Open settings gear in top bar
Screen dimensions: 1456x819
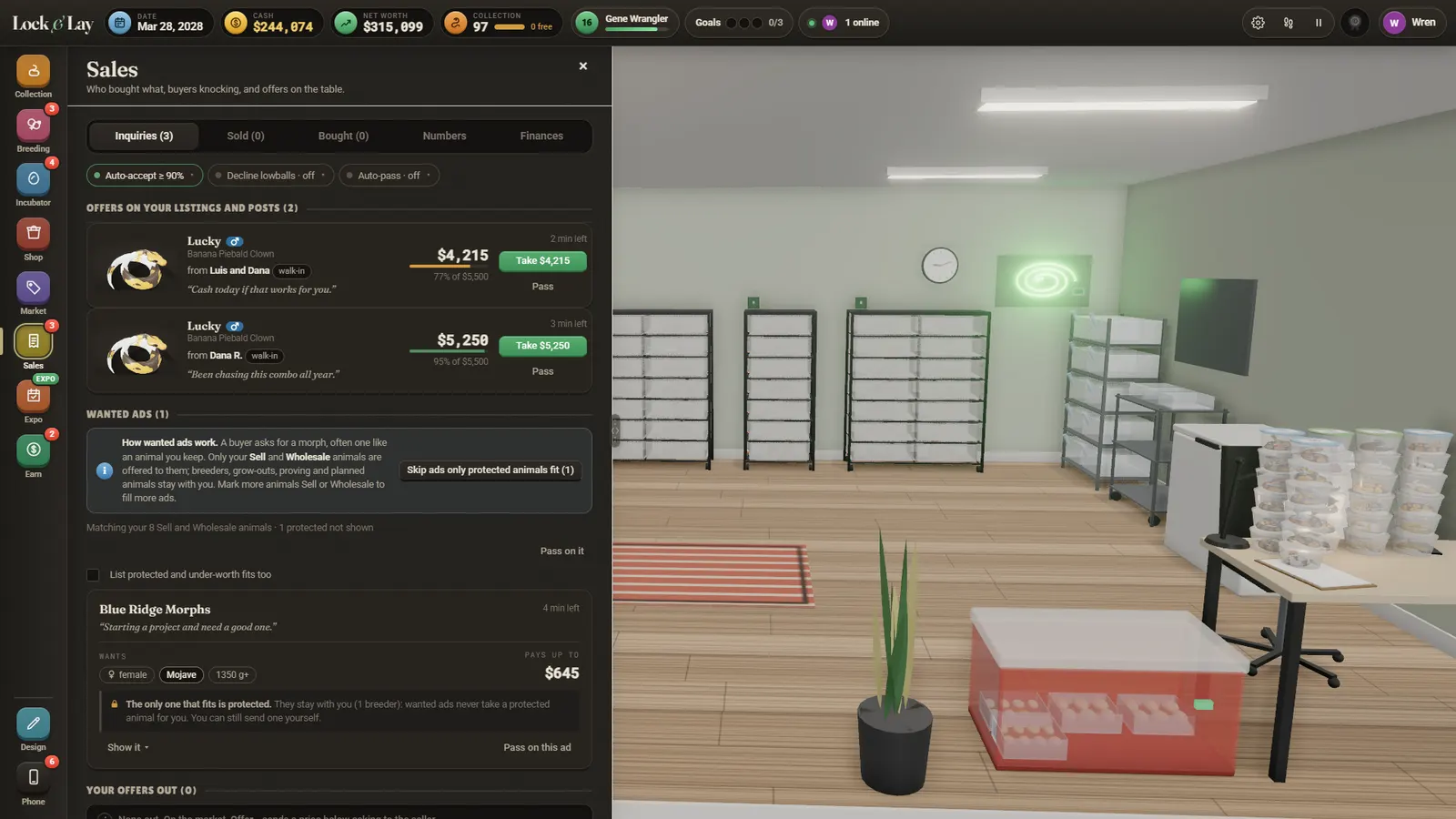click(1258, 23)
